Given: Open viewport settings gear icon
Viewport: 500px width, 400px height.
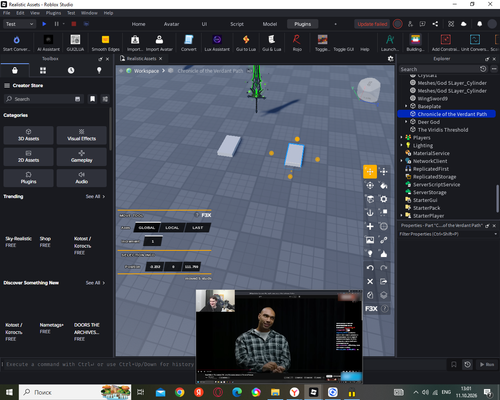Looking at the screenshot, I should (391, 59).
